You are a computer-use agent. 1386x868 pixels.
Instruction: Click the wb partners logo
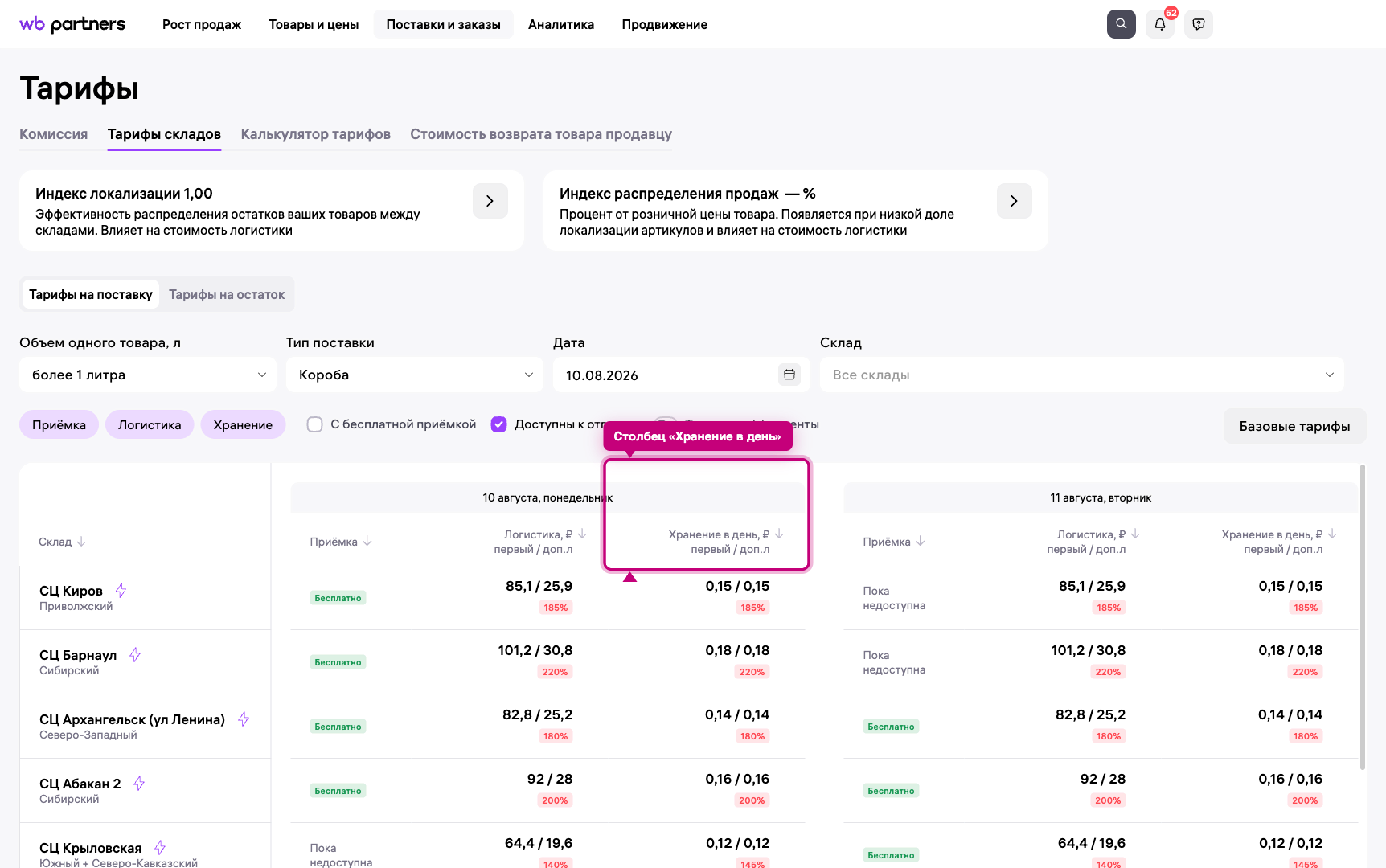tap(72, 24)
